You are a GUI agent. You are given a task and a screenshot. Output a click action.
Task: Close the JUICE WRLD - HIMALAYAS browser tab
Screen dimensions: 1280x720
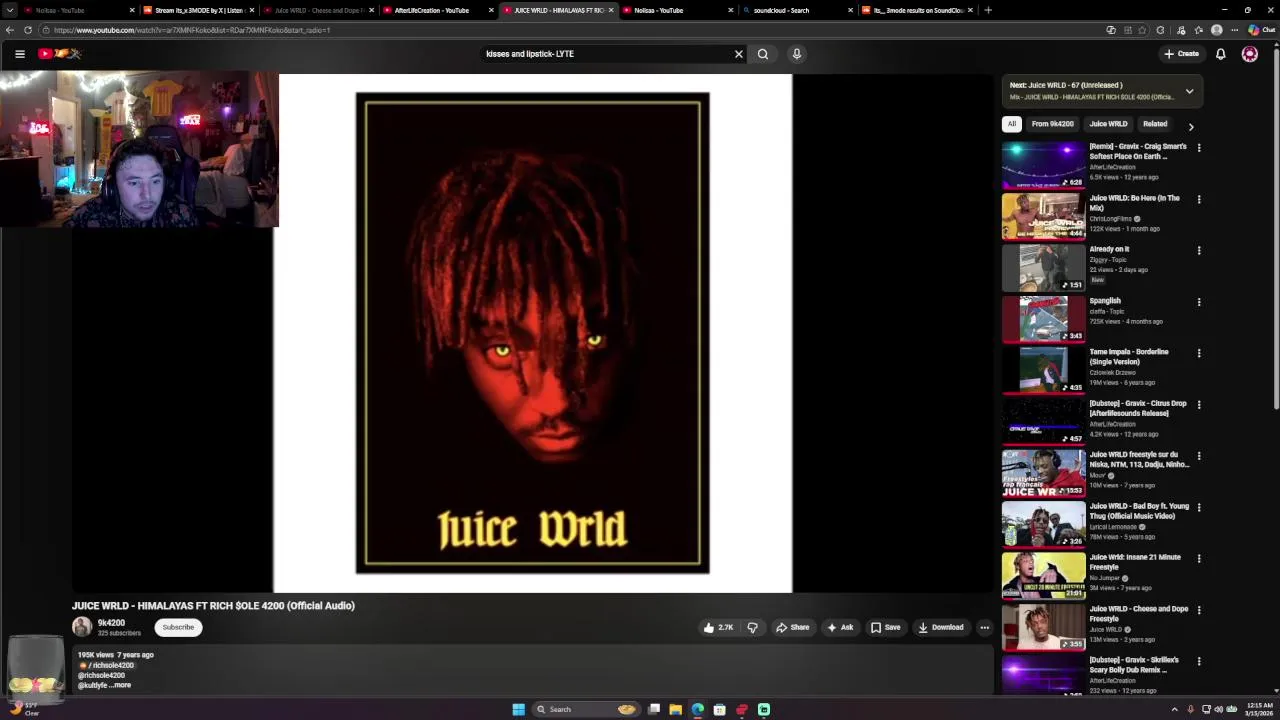[x=612, y=10]
